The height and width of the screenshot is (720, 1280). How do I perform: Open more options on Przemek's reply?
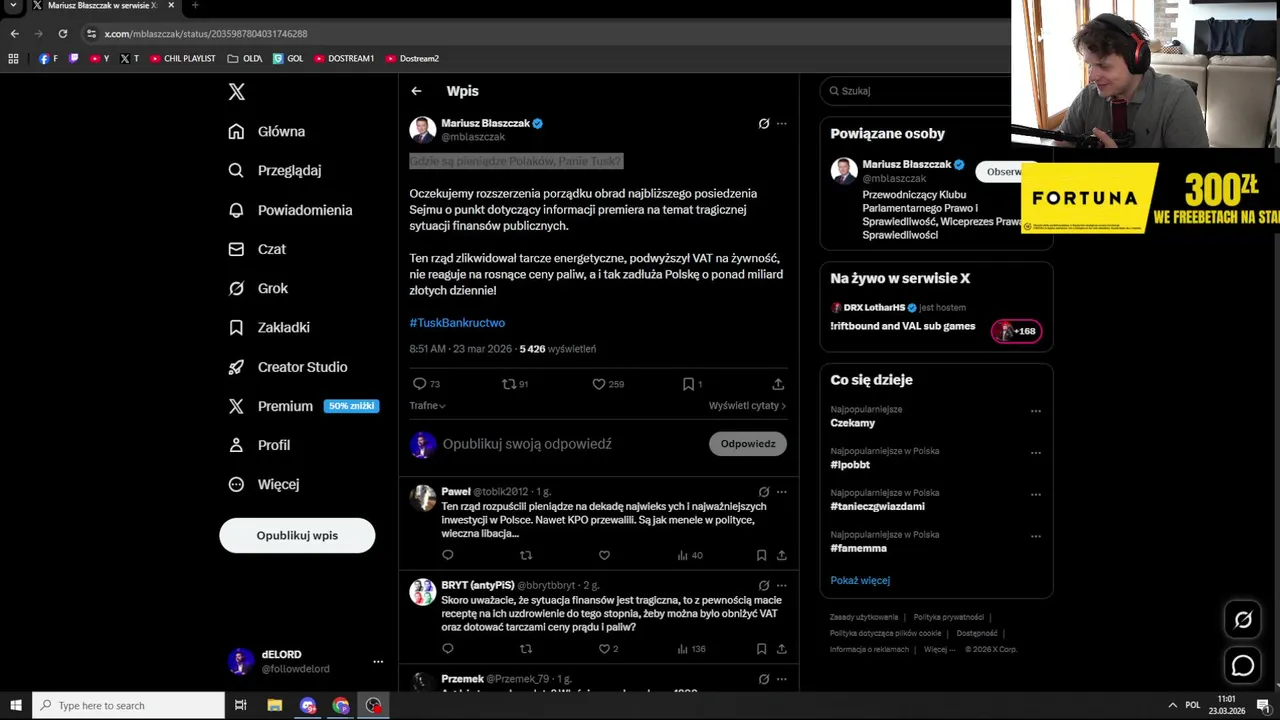(782, 679)
